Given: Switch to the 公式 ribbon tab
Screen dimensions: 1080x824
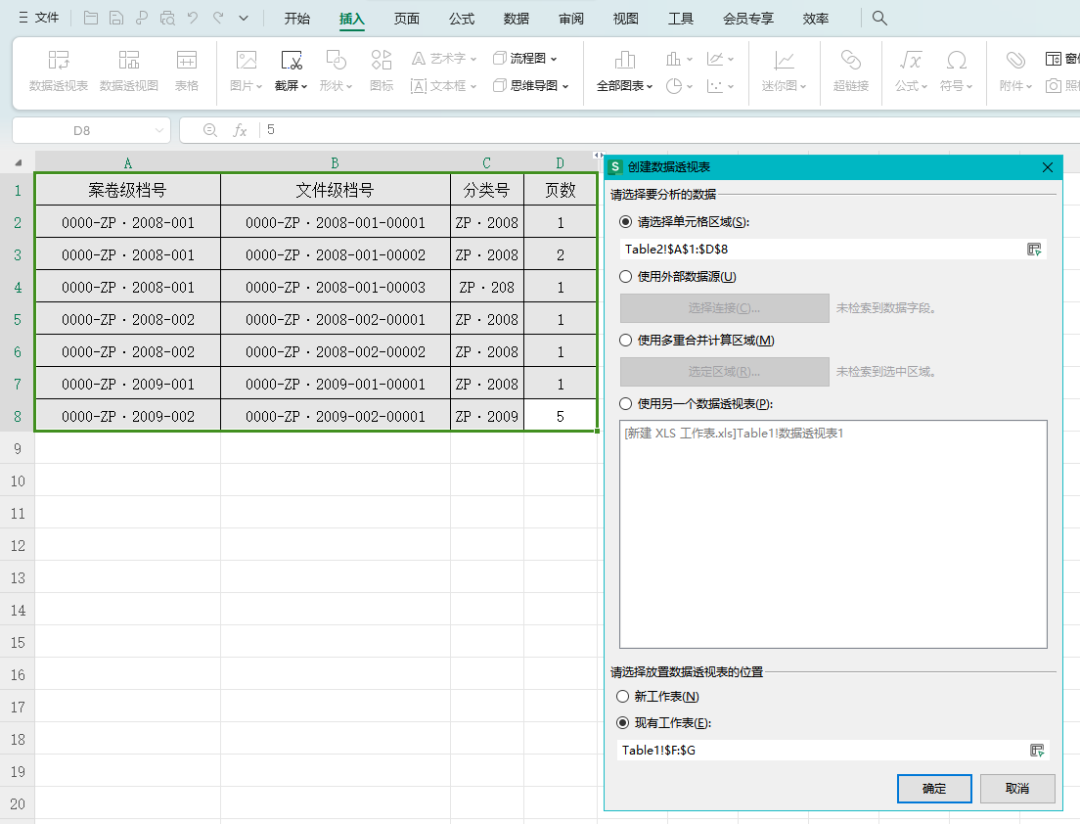Looking at the screenshot, I should (x=461, y=19).
